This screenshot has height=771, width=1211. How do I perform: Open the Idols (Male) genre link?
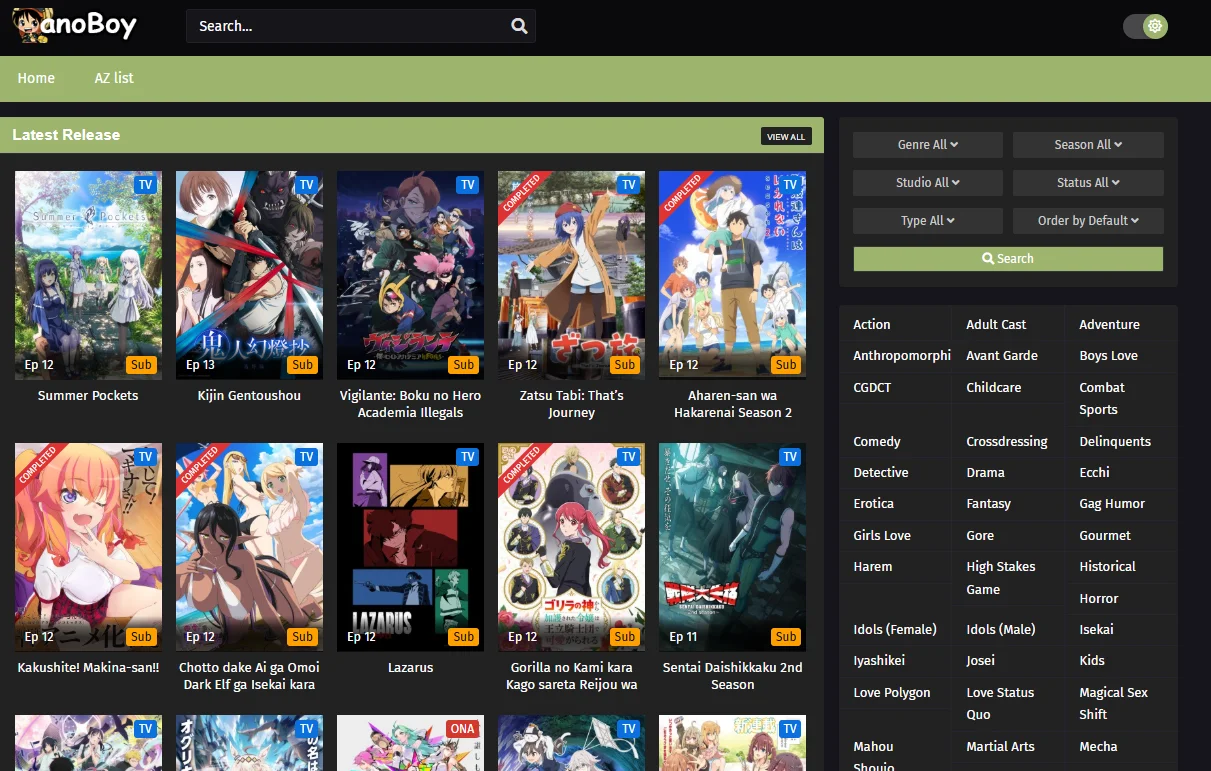[x=1001, y=630]
